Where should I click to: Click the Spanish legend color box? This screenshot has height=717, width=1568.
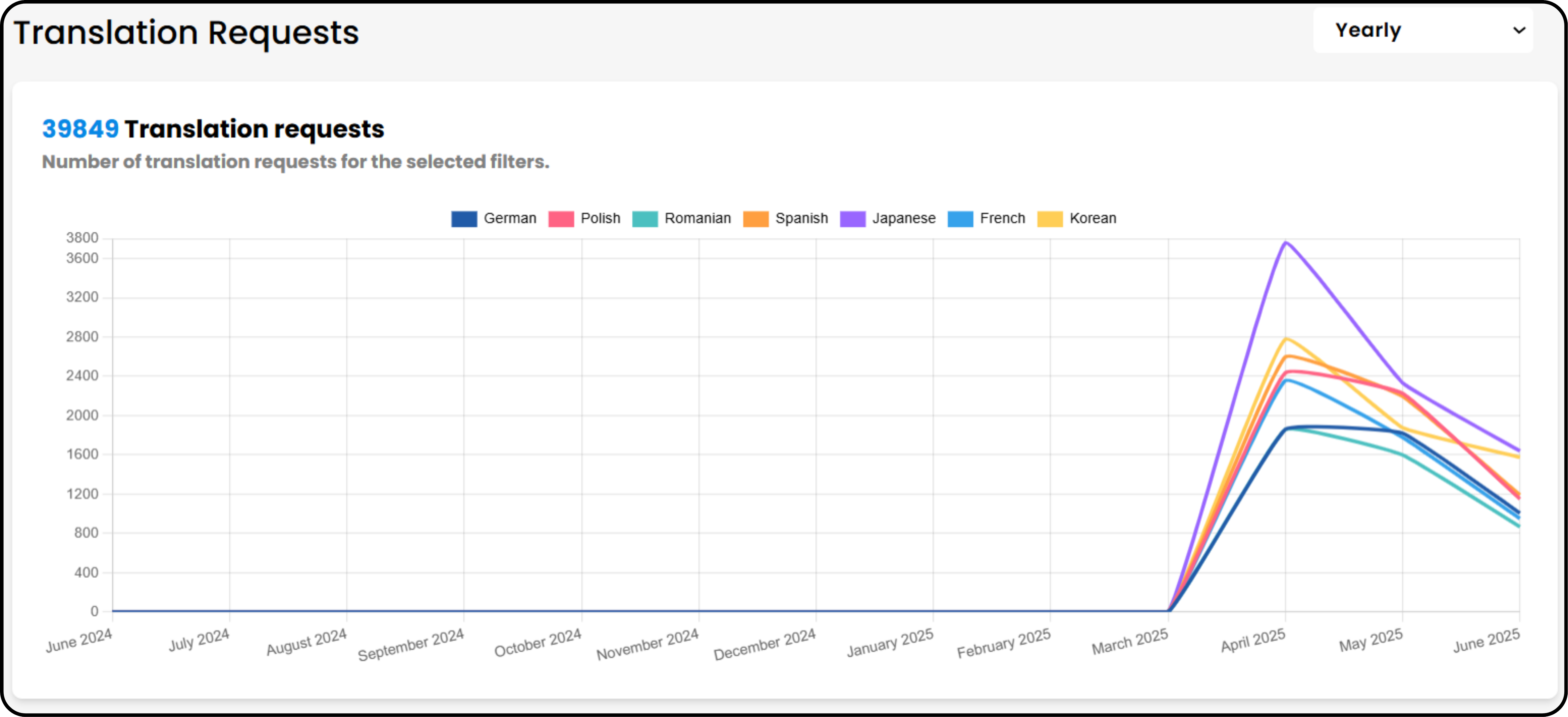point(755,219)
